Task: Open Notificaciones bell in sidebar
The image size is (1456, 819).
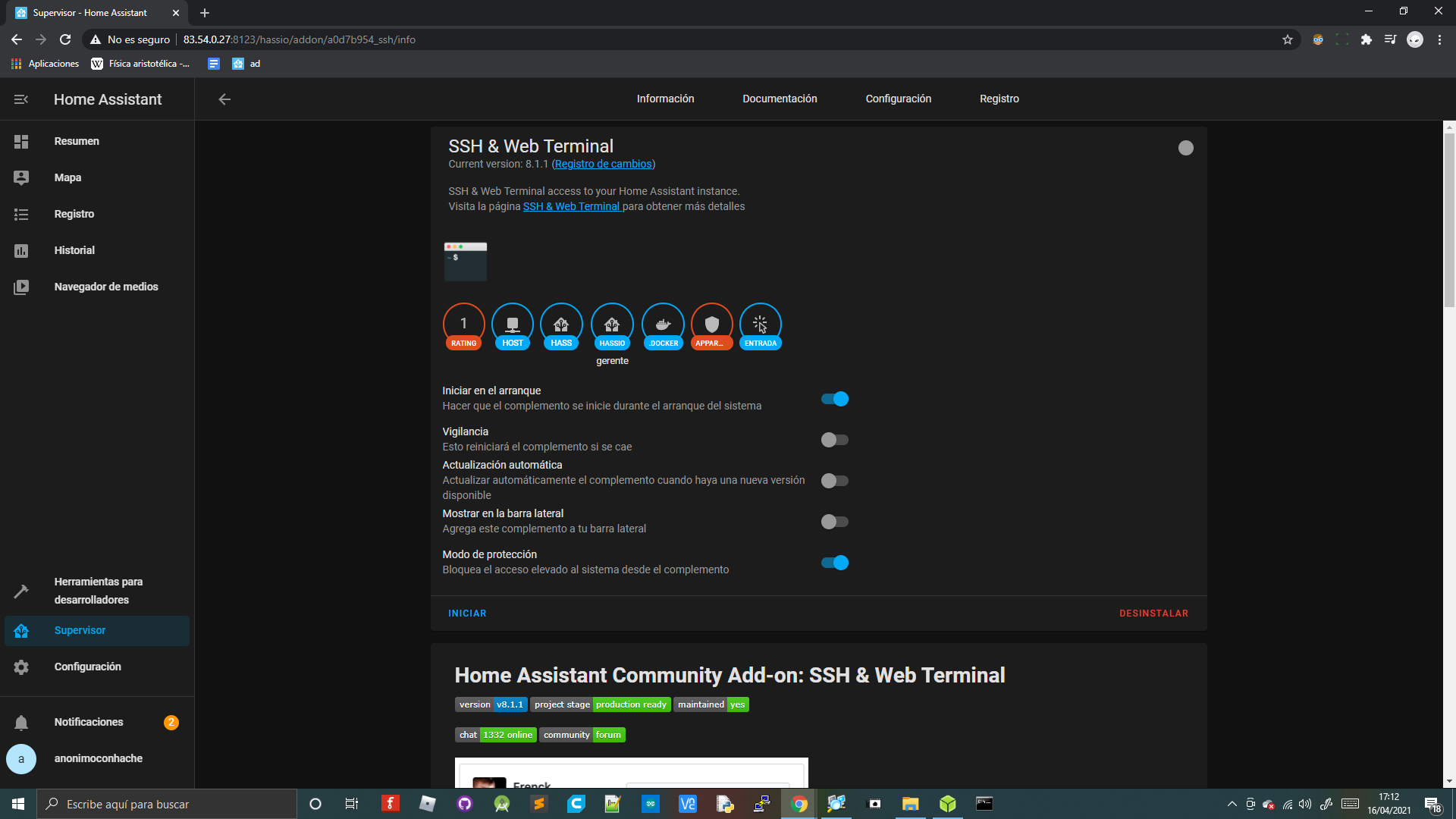Action: [21, 723]
